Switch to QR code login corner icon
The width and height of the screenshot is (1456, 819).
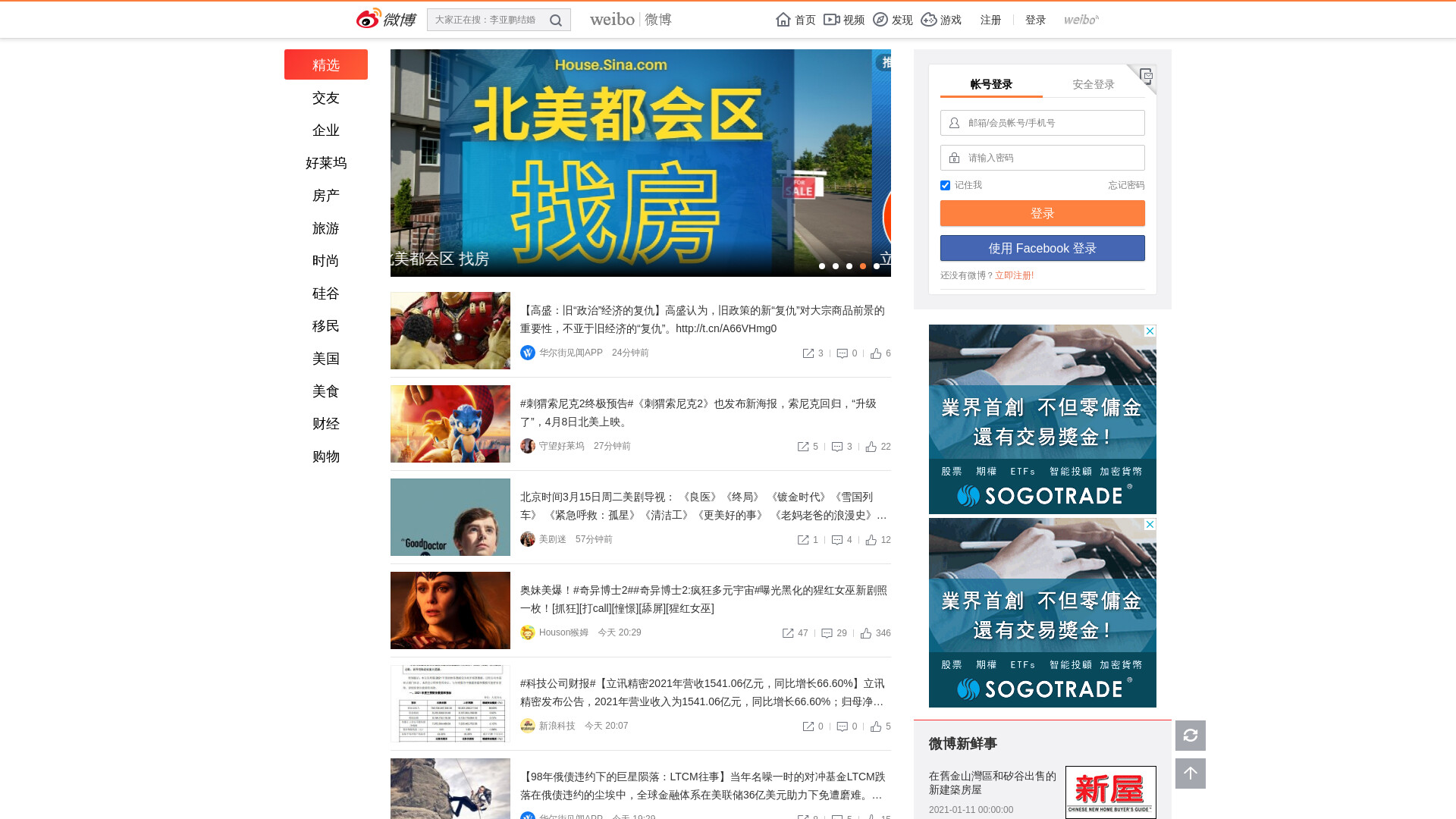pos(1145,76)
